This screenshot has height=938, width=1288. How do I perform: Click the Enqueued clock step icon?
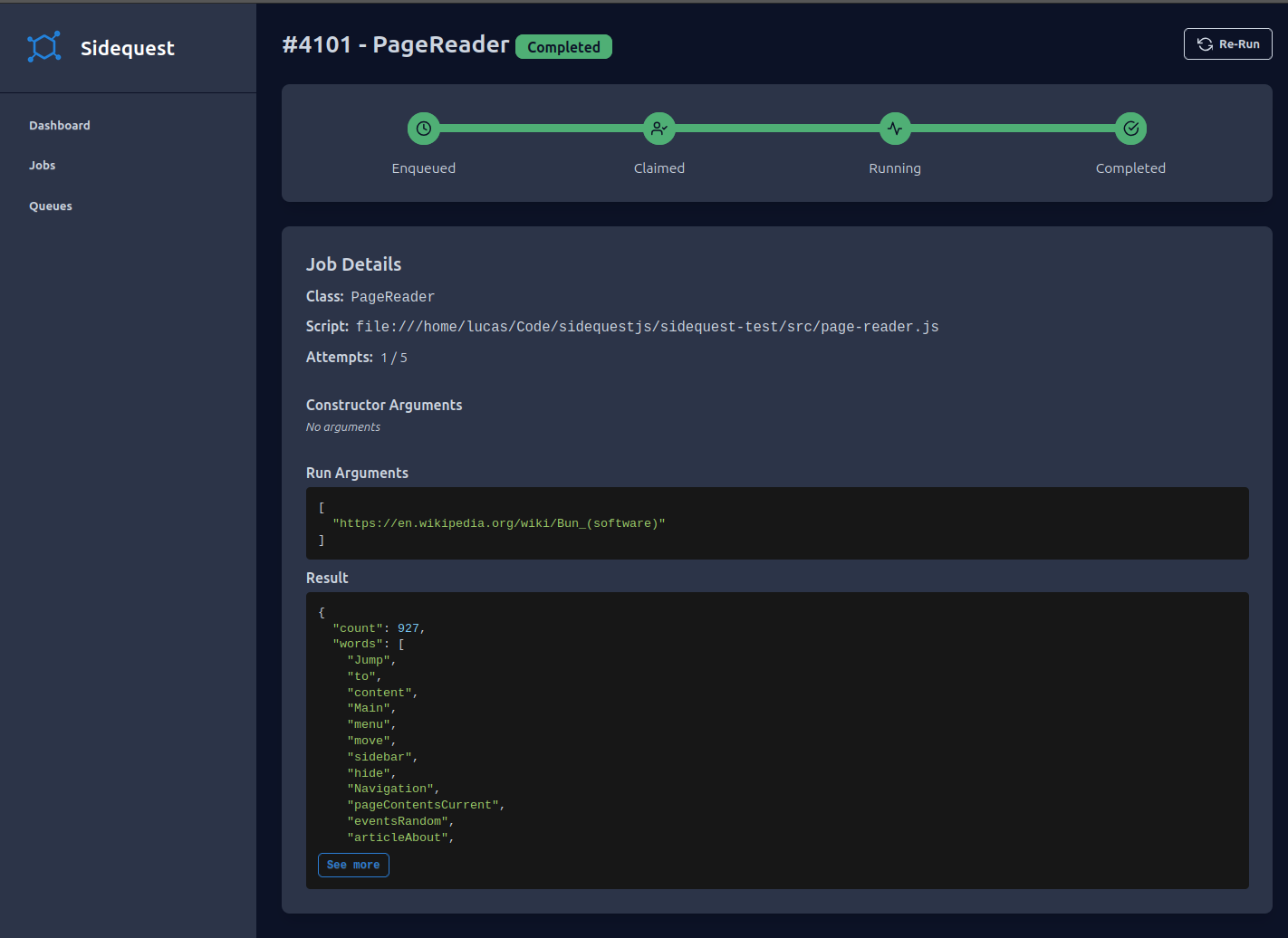(x=424, y=129)
